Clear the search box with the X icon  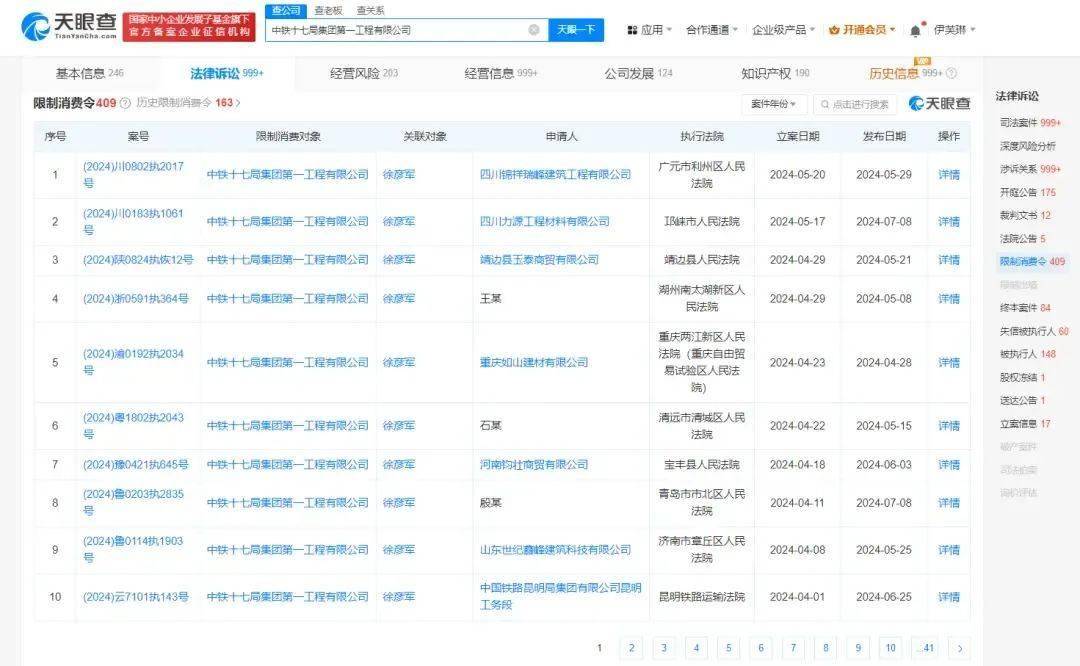(534, 30)
